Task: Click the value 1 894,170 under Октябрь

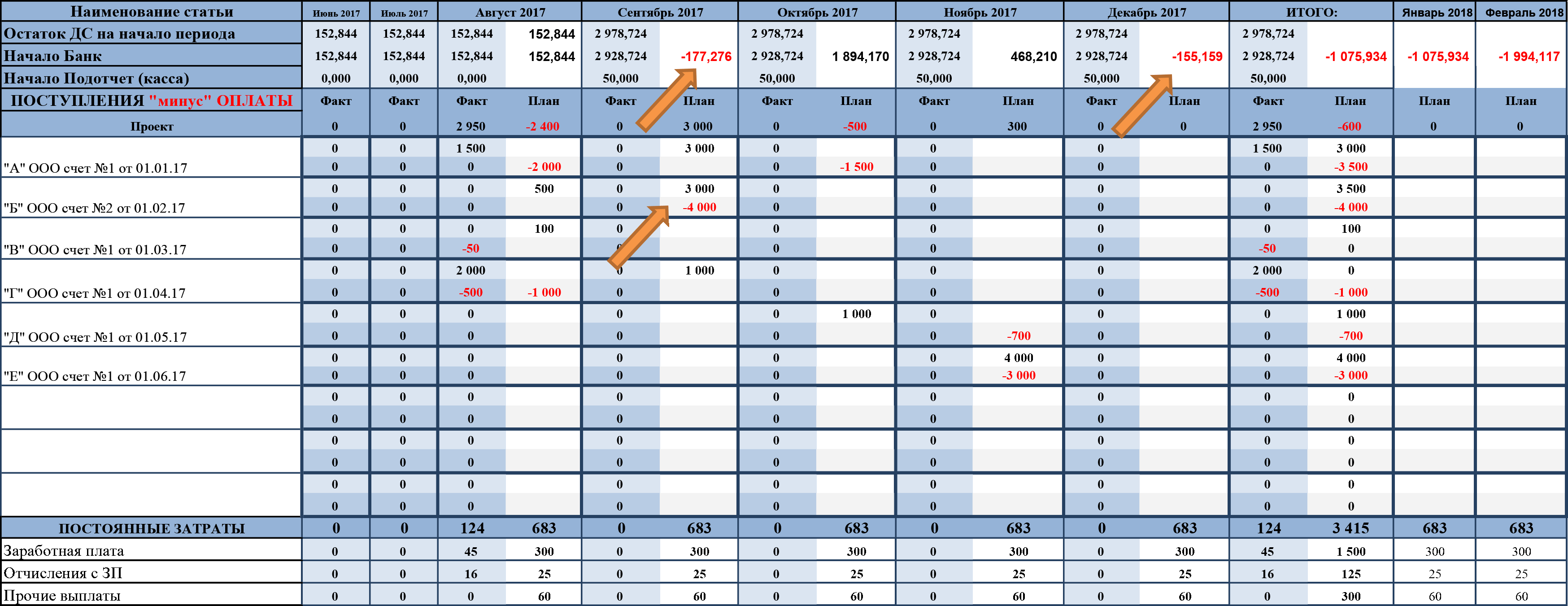Action: [860, 57]
